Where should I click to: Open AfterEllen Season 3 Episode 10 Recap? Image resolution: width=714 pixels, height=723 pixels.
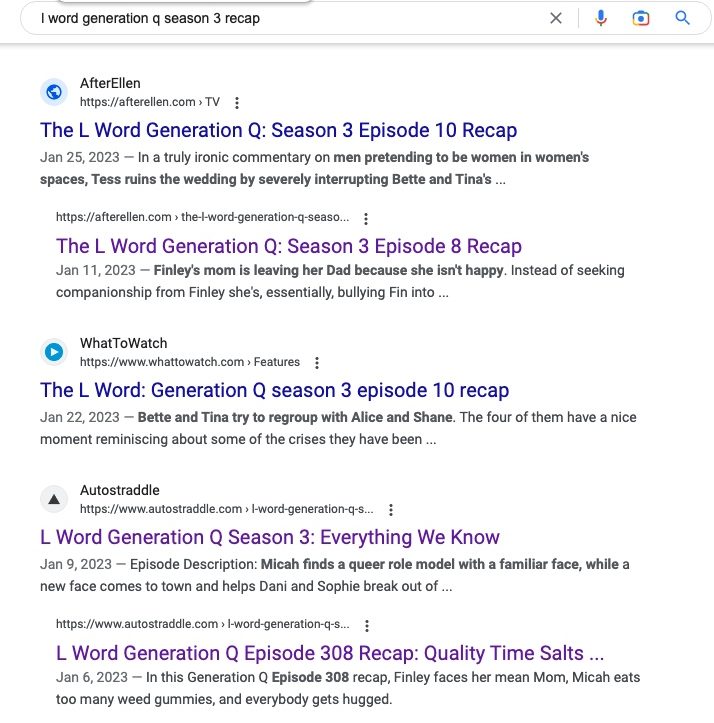pos(279,130)
